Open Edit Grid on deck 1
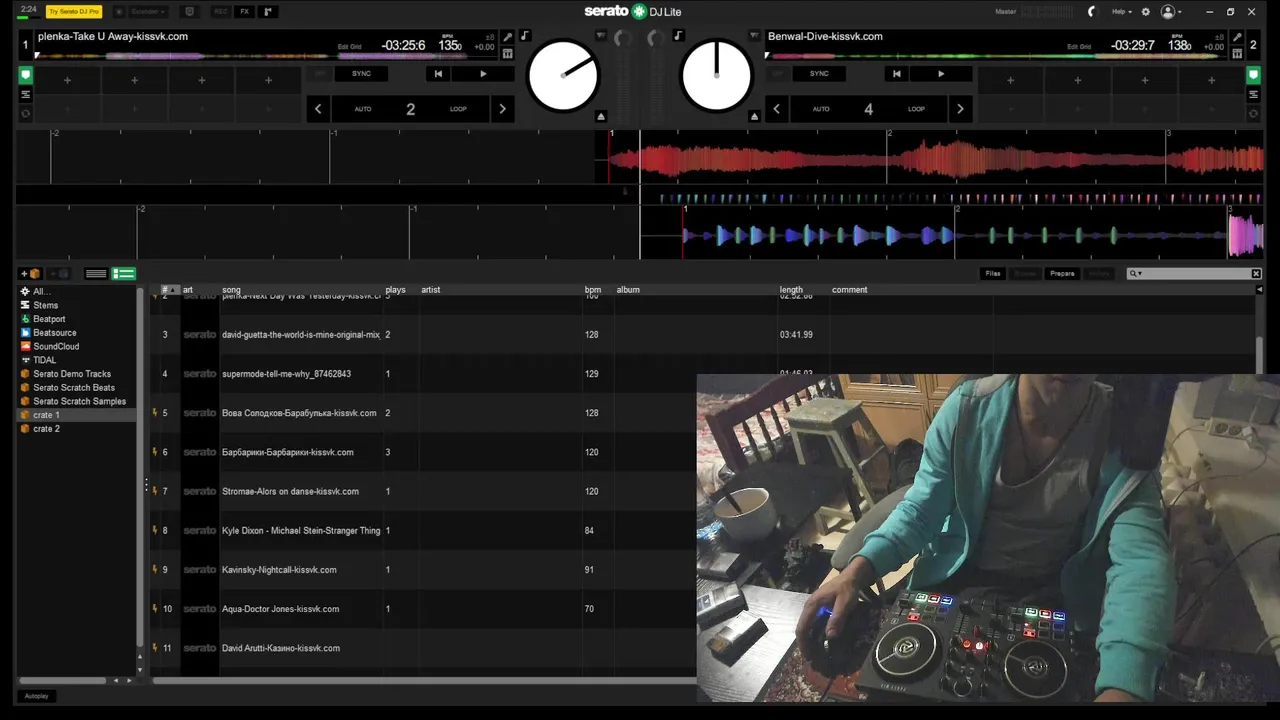Viewport: 1280px width, 720px height. tap(350, 47)
